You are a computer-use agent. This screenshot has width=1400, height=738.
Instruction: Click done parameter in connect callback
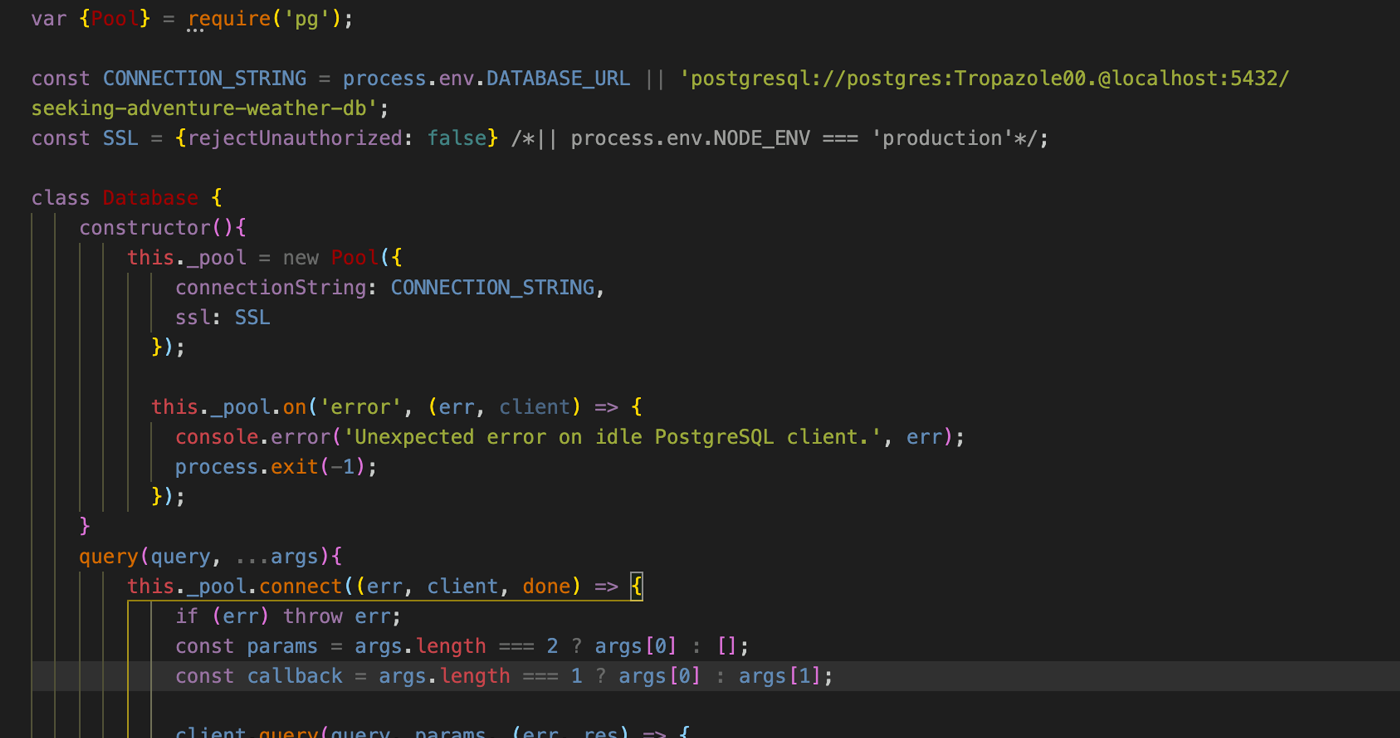point(547,587)
